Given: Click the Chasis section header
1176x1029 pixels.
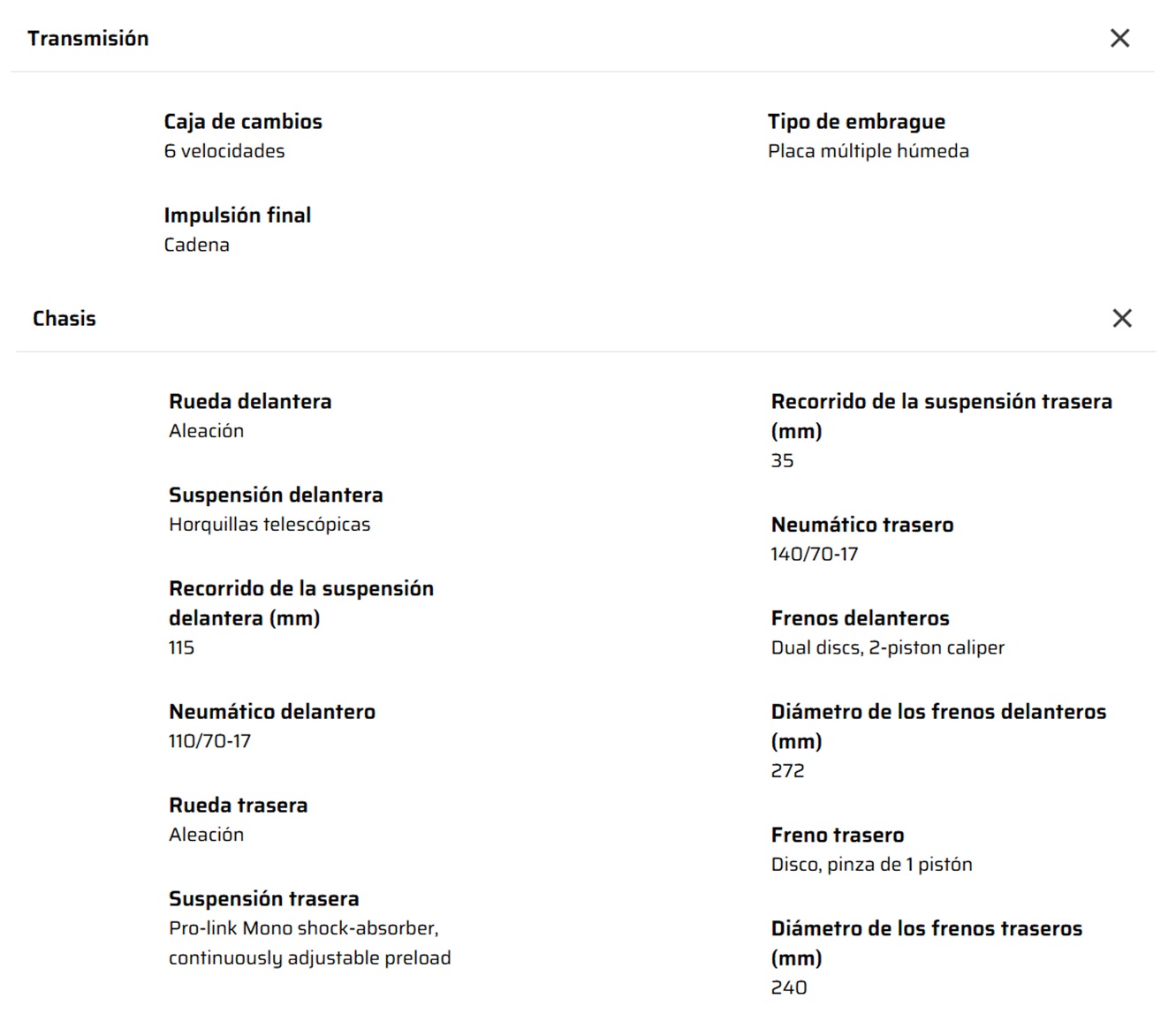Looking at the screenshot, I should click(x=64, y=318).
